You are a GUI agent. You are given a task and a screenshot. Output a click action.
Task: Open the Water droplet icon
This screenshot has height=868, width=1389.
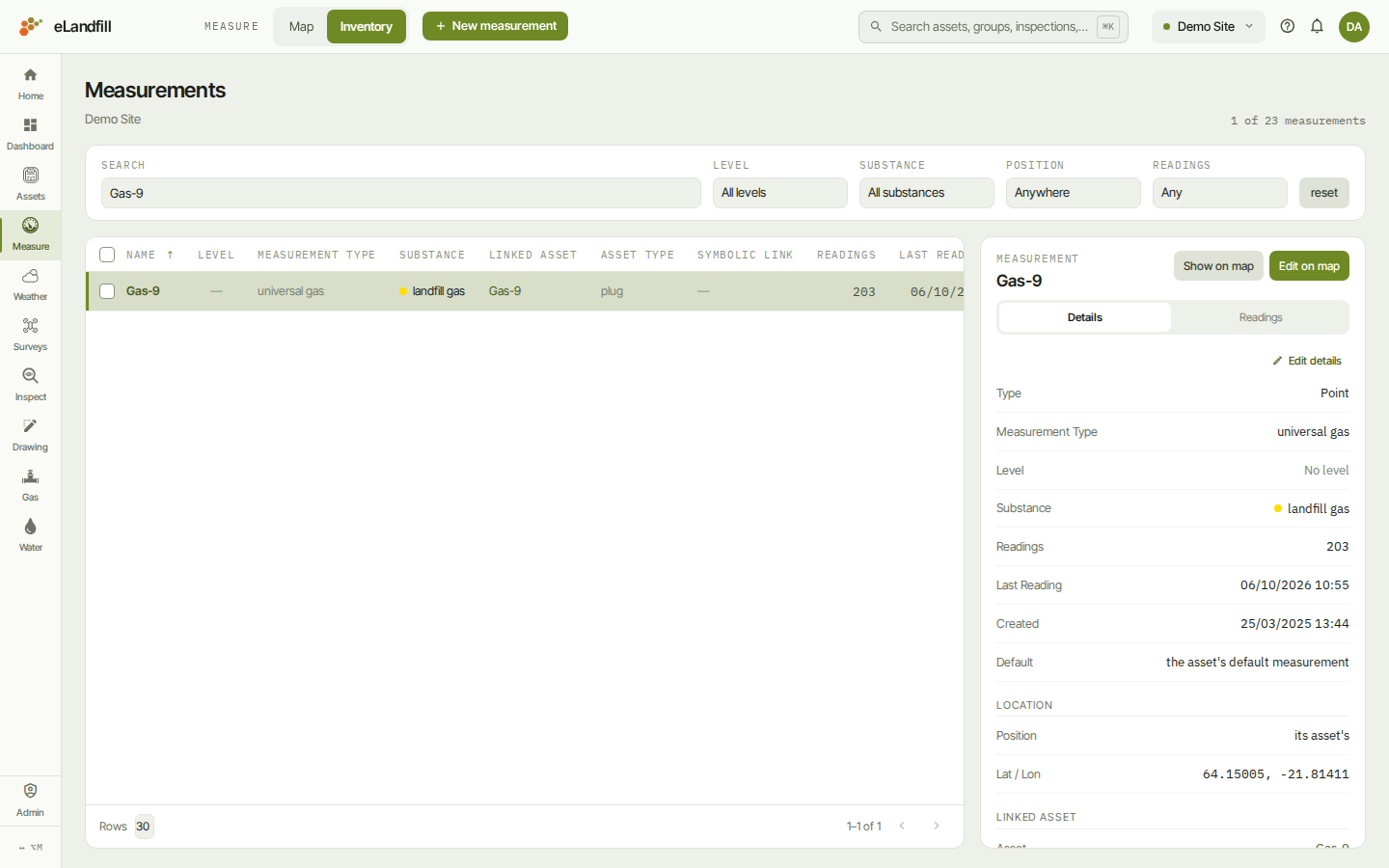pyautogui.click(x=30, y=527)
